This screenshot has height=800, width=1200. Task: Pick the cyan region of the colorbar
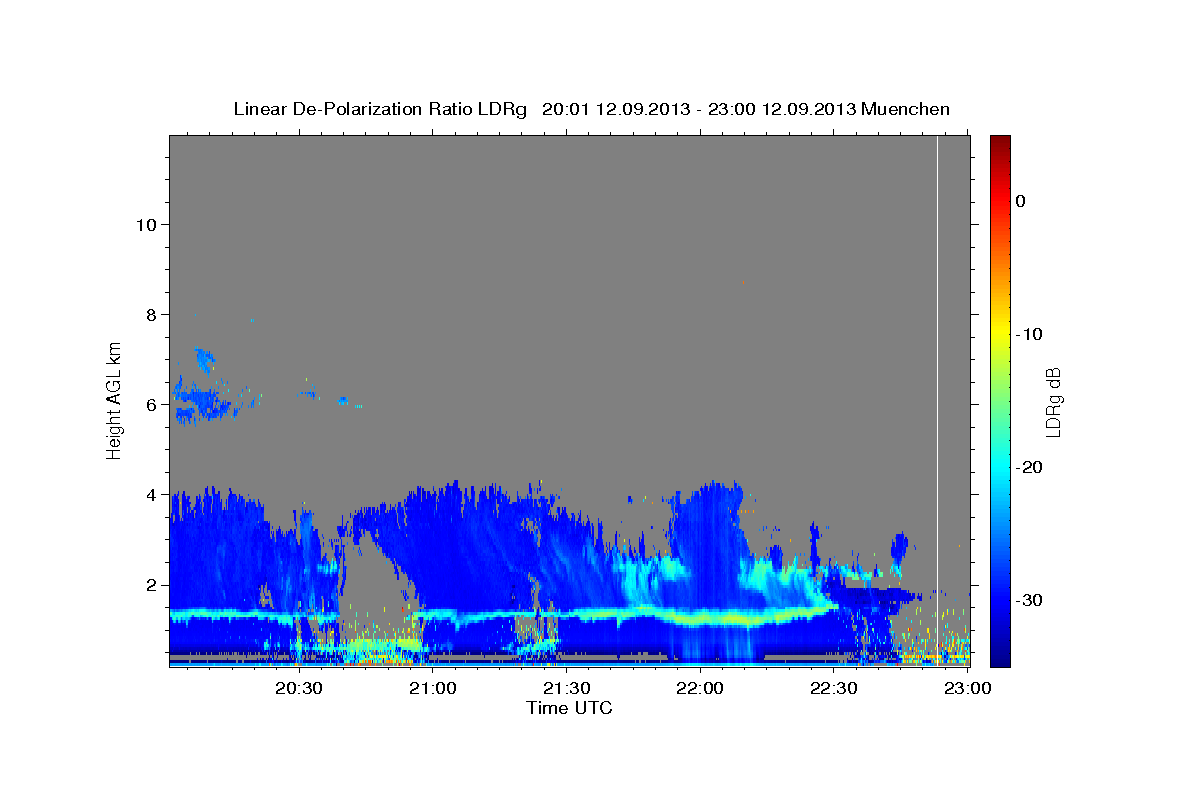1000,467
